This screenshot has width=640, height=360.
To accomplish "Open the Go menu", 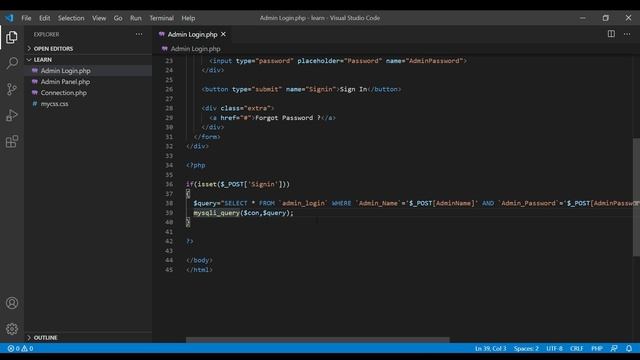I will pyautogui.click(x=118, y=18).
